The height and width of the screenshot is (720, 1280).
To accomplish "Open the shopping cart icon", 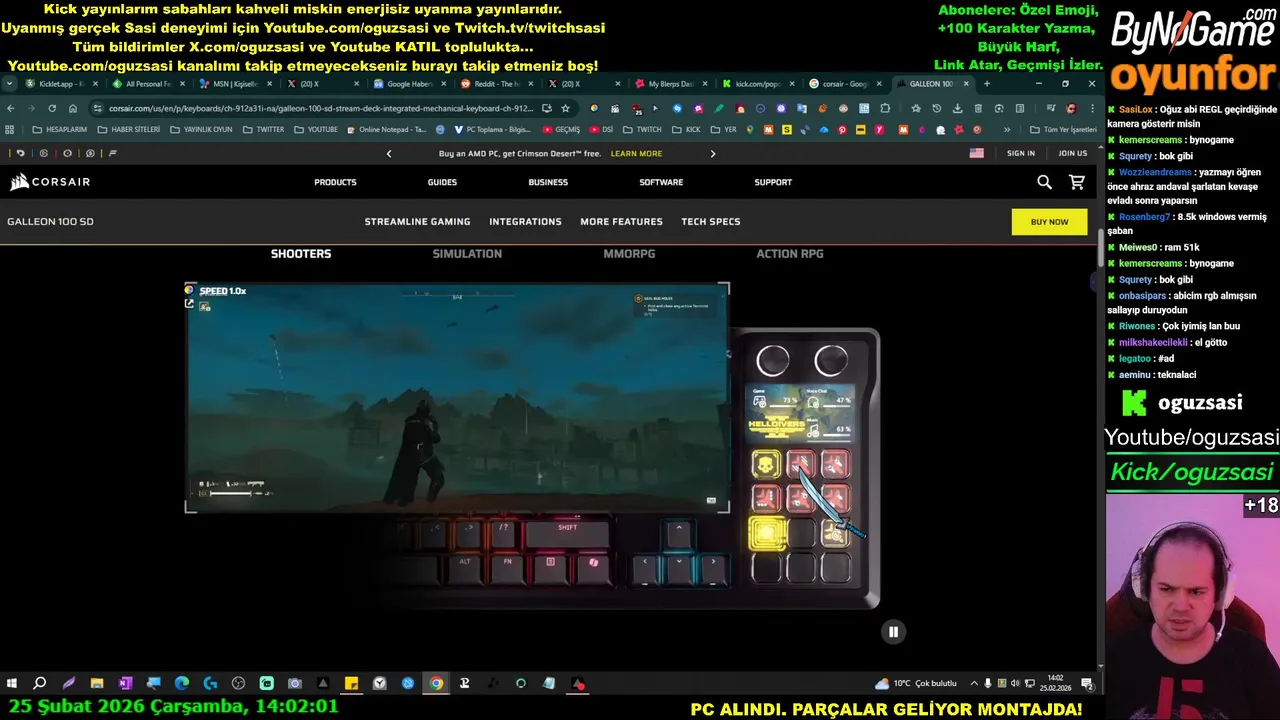I will click(1077, 182).
